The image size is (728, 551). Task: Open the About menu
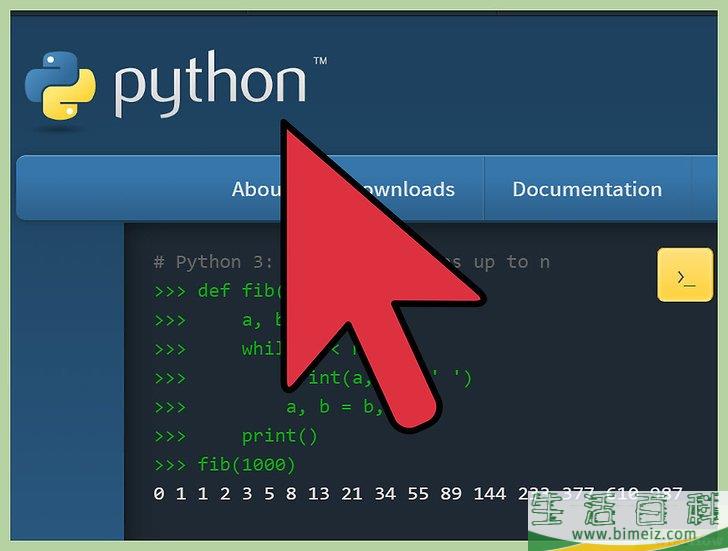(258, 189)
